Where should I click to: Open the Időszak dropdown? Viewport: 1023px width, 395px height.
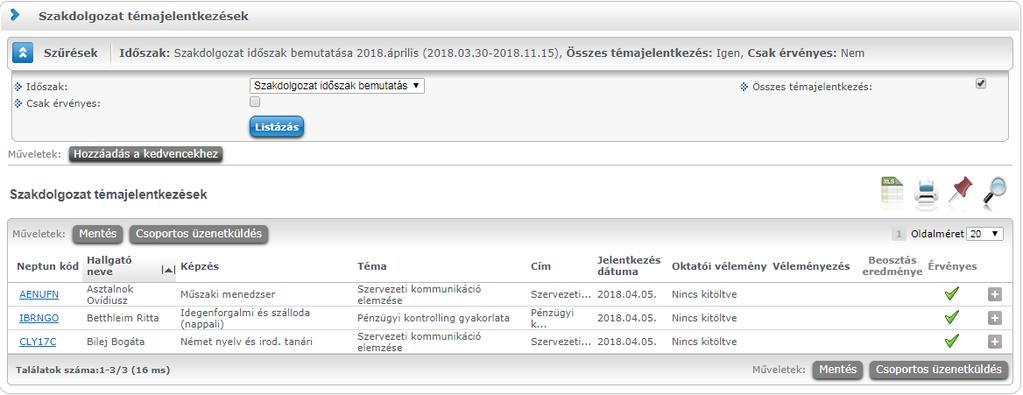[x=337, y=86]
